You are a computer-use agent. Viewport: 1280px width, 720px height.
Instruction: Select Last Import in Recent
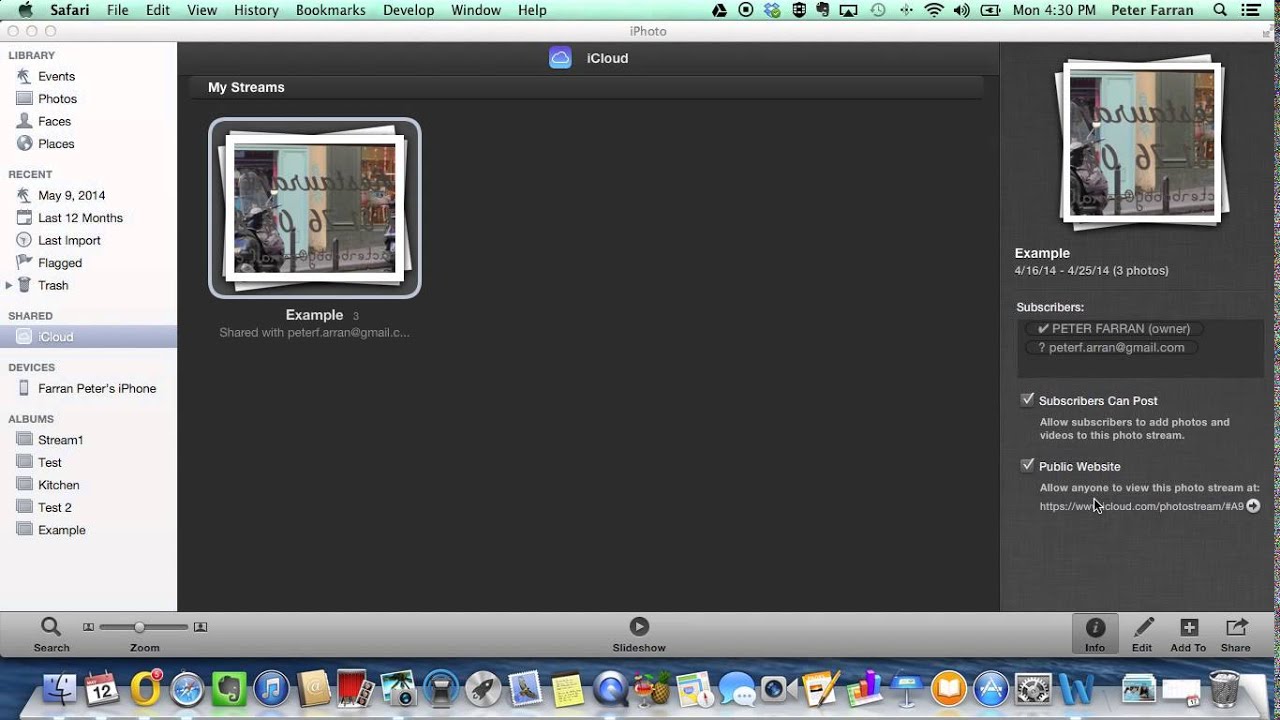tap(69, 240)
